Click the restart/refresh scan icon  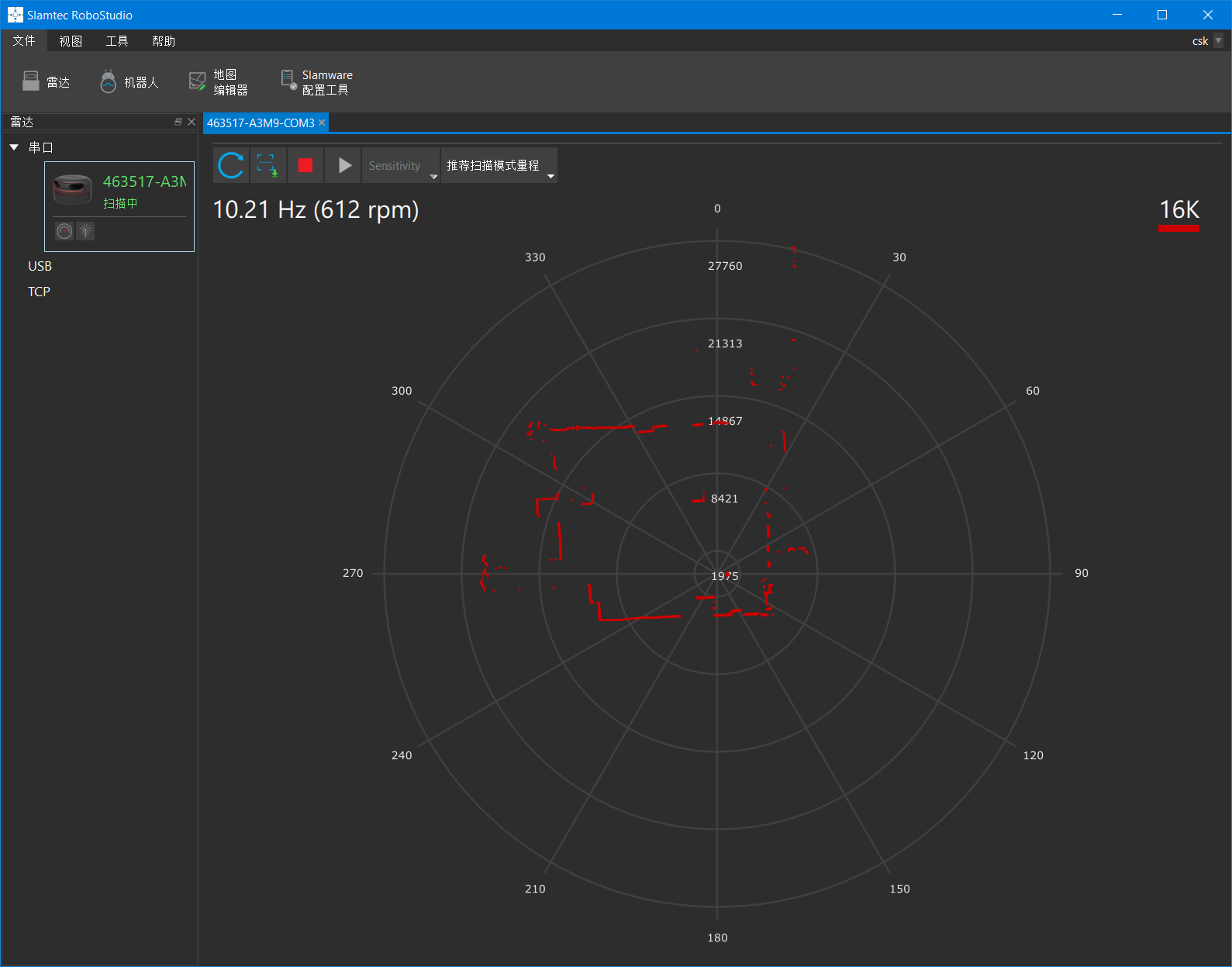tap(231, 165)
